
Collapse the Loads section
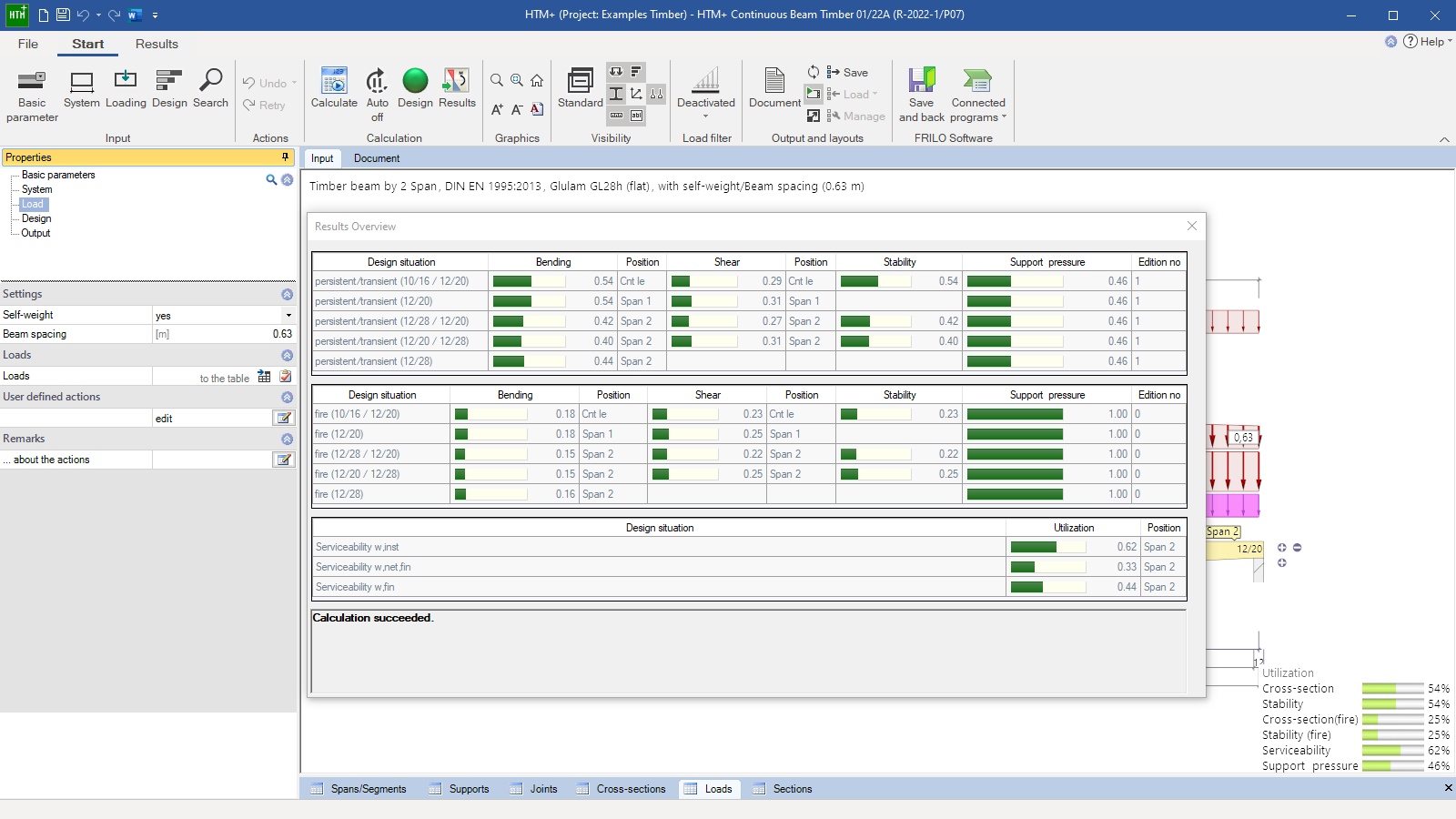tap(287, 356)
